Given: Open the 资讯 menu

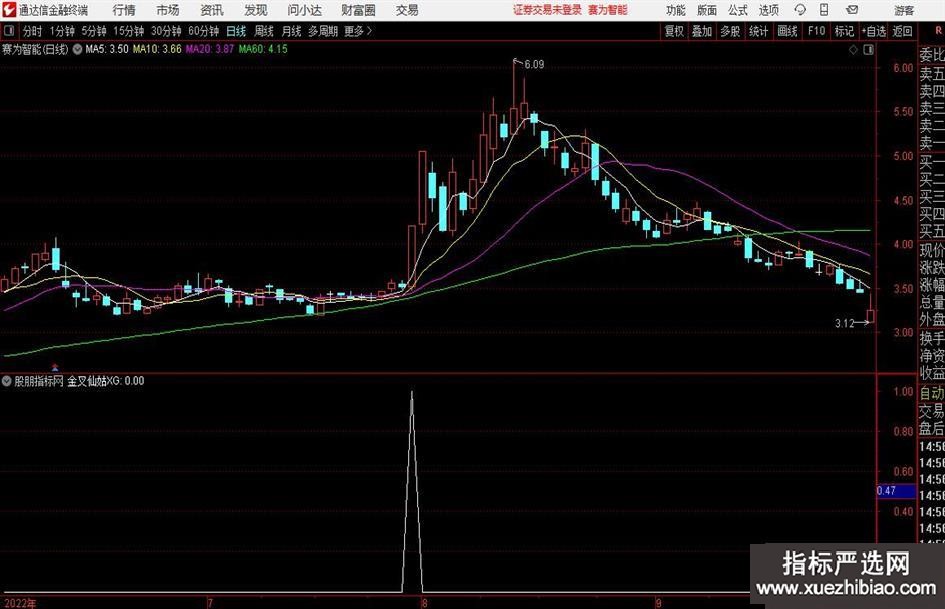Looking at the screenshot, I should (x=212, y=10).
